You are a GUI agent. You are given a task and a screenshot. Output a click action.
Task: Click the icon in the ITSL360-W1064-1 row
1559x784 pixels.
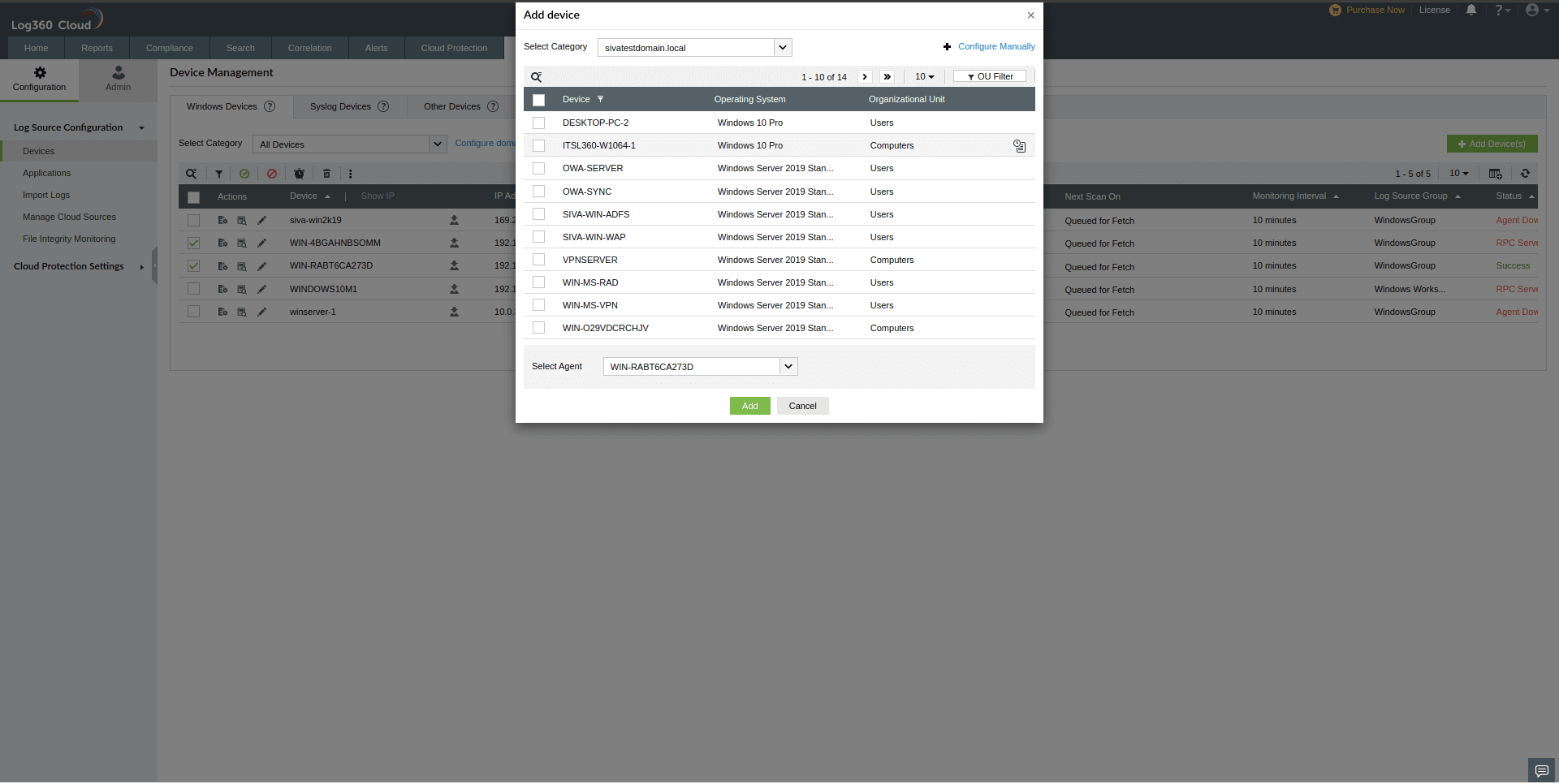[x=1019, y=146]
